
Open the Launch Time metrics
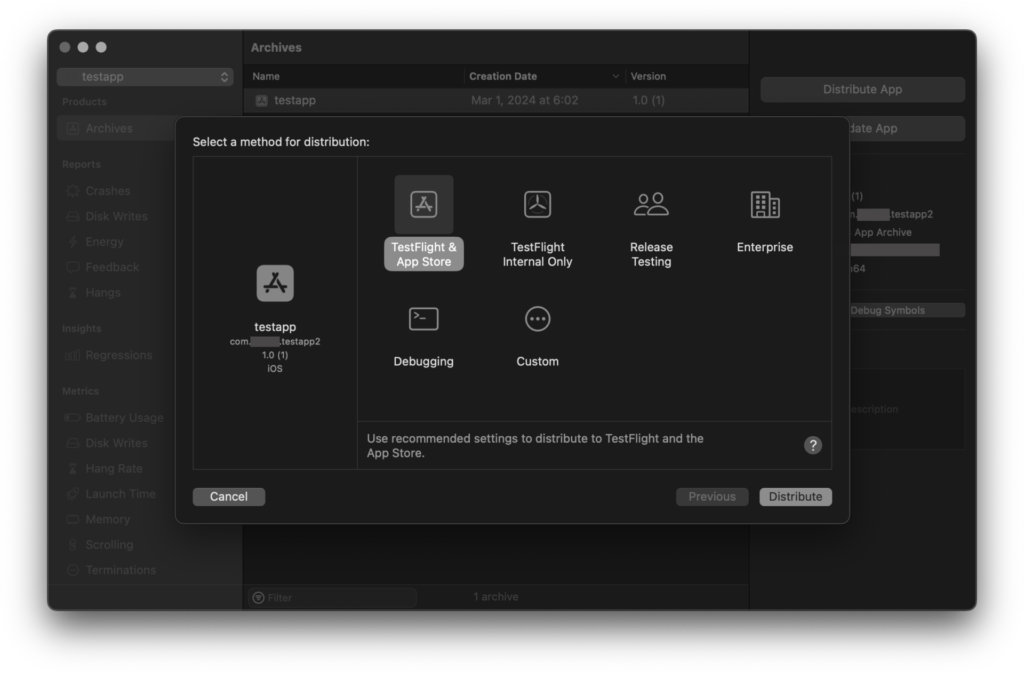[121, 494]
